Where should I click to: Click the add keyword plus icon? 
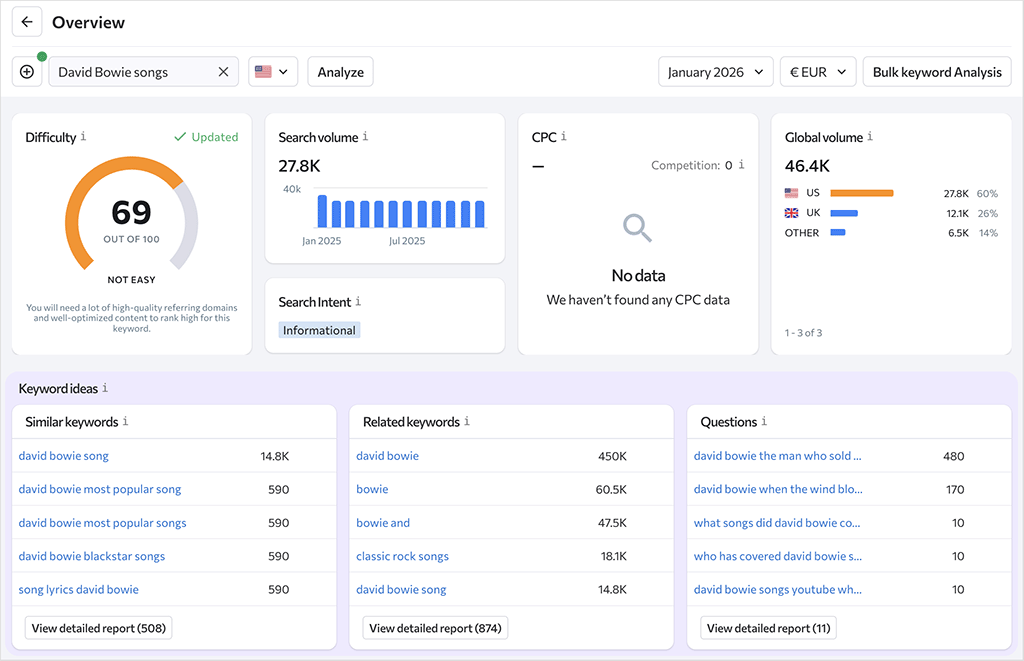pyautogui.click(x=27, y=72)
